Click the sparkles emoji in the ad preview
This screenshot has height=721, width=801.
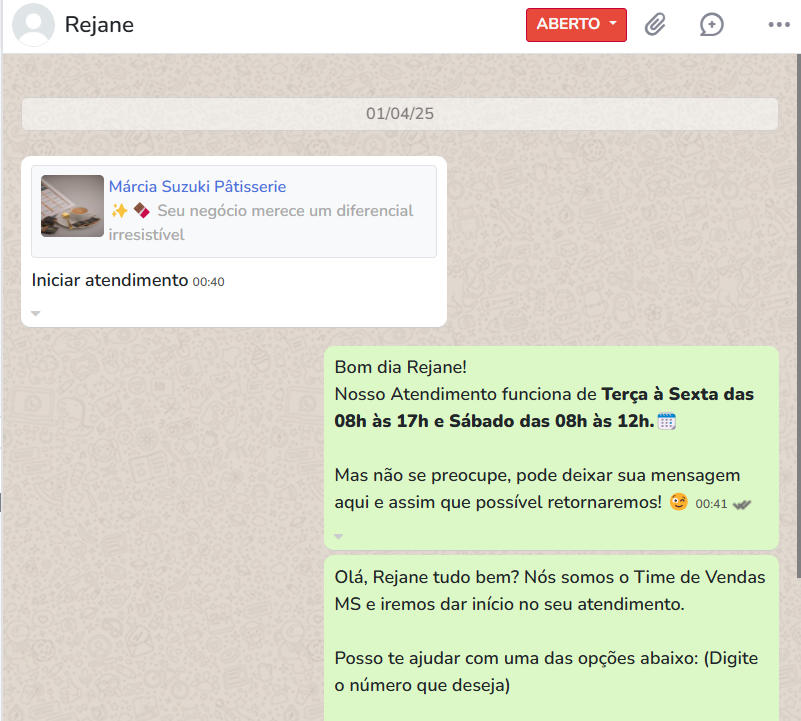pos(119,211)
